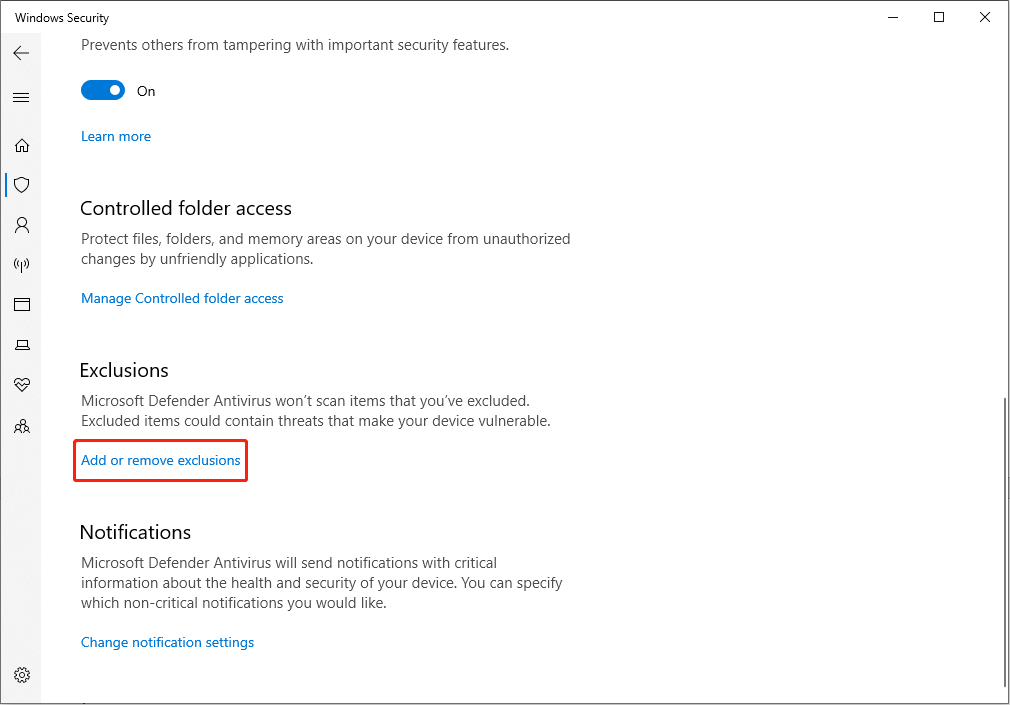The width and height of the screenshot is (1010, 705).
Task: Go back using the arrow button
Action: (21, 53)
